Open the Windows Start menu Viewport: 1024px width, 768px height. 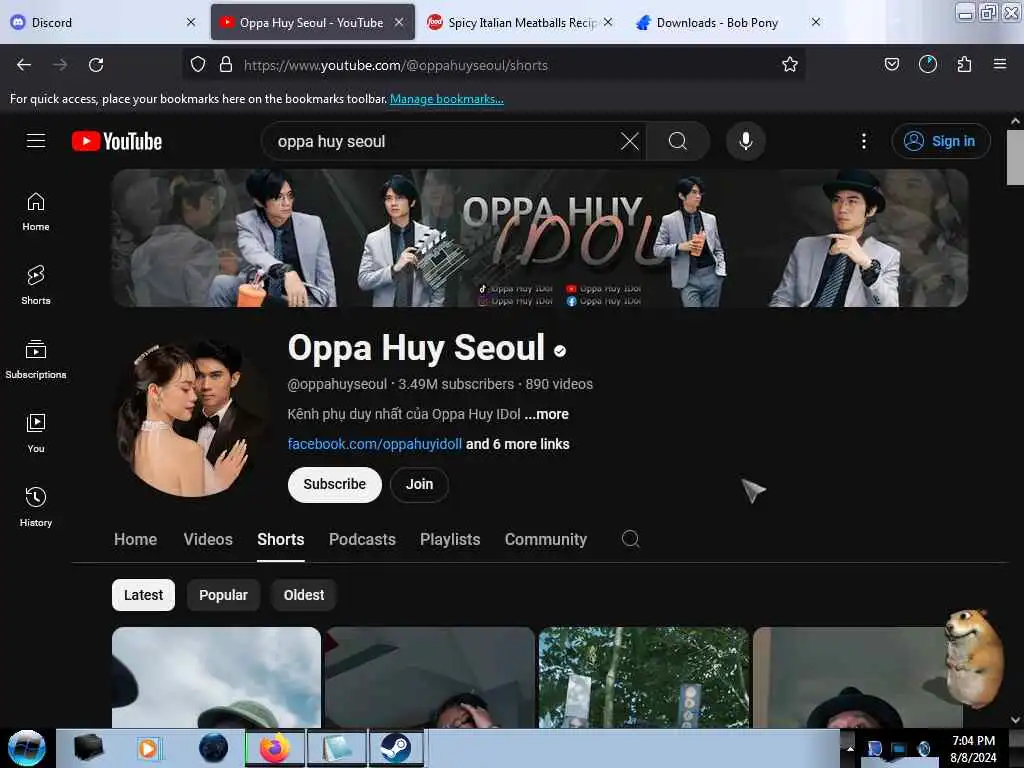tap(26, 748)
